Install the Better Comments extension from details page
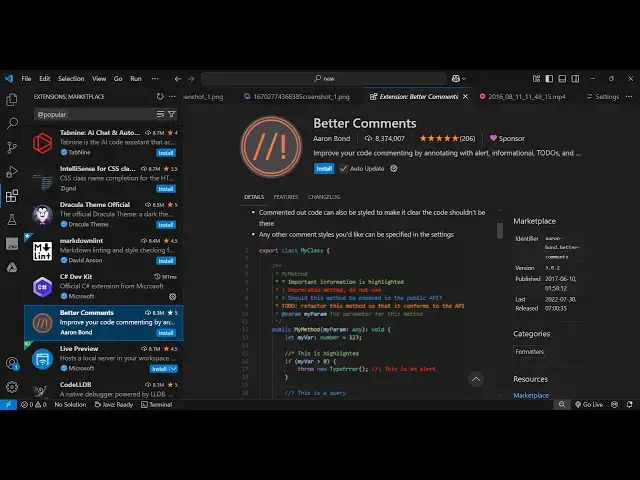This screenshot has height=480, width=640. (324, 168)
